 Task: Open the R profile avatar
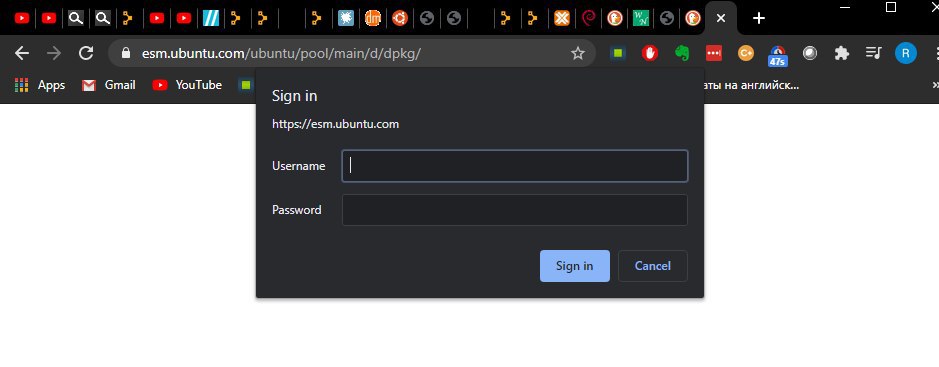point(905,53)
